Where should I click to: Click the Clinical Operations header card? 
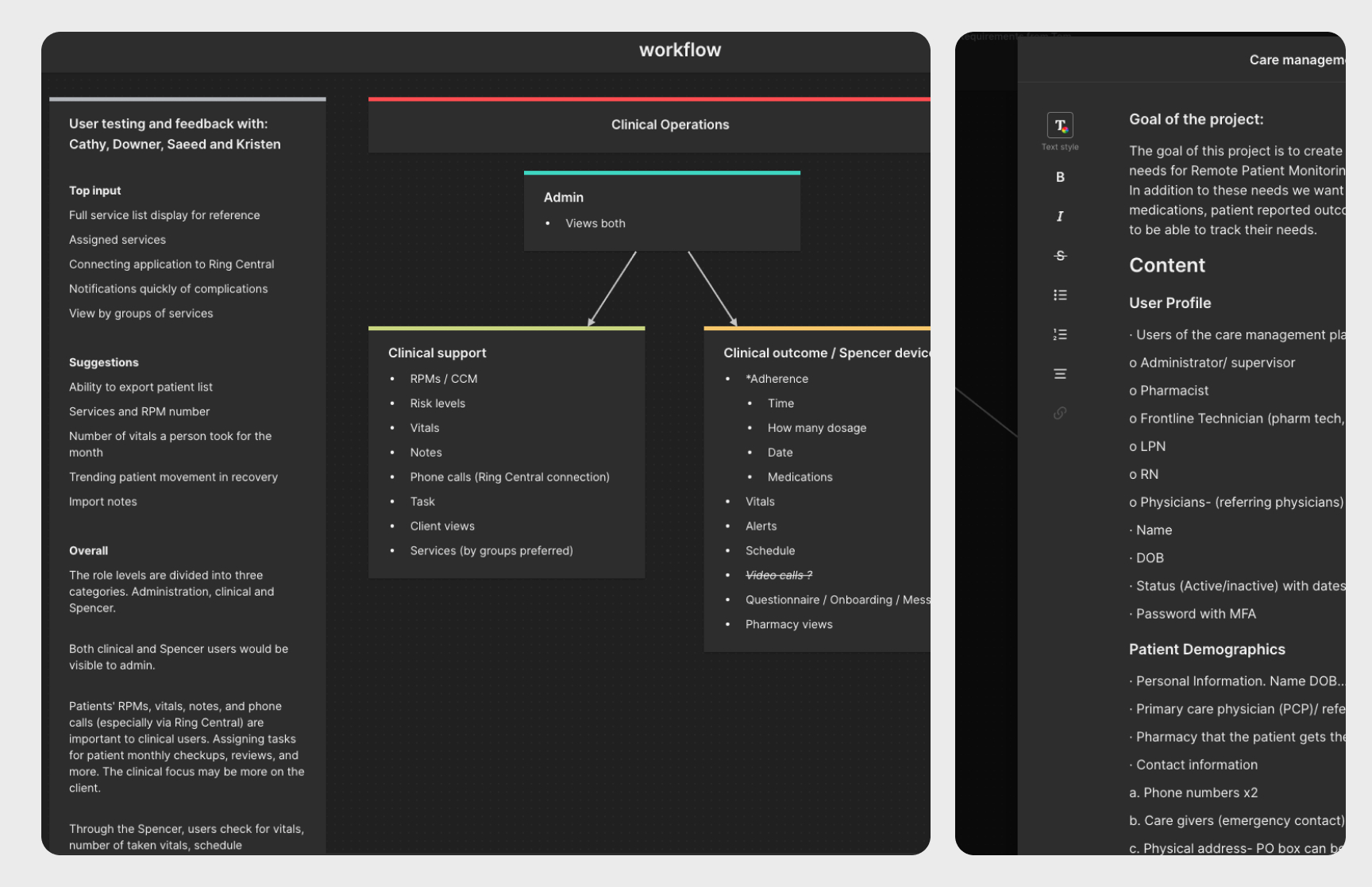tap(669, 125)
